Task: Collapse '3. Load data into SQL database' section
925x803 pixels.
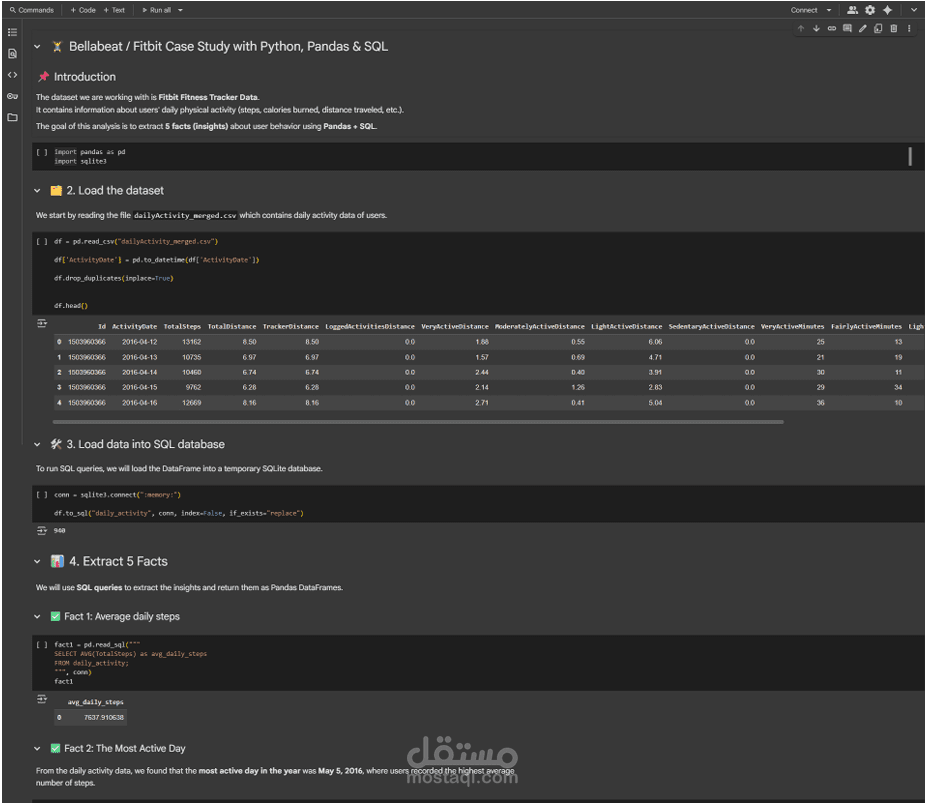Action: click(x=37, y=444)
